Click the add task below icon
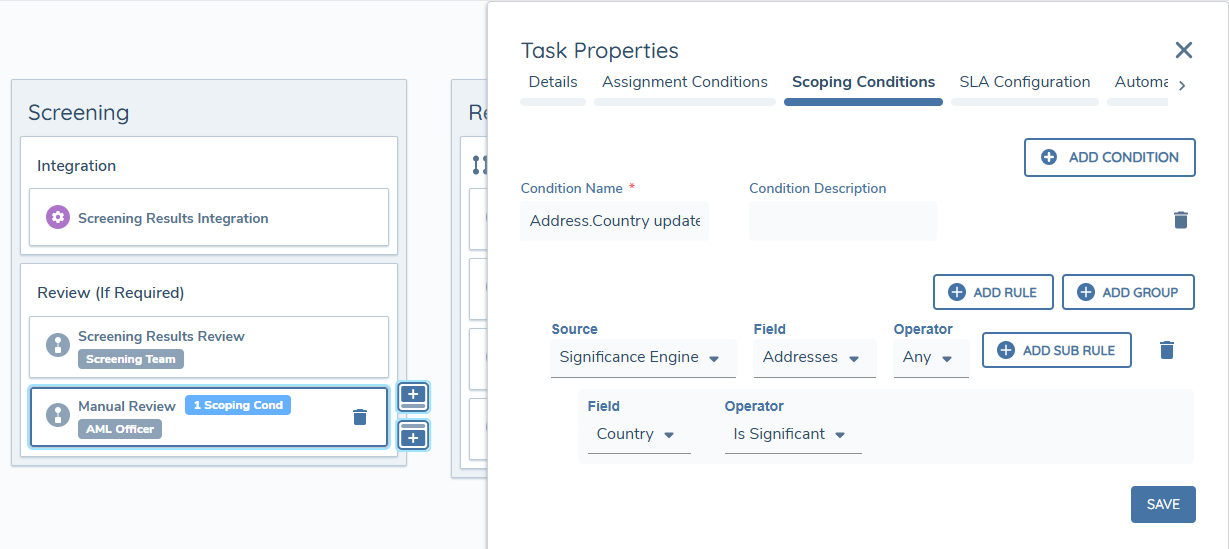1229x549 pixels. [414, 435]
